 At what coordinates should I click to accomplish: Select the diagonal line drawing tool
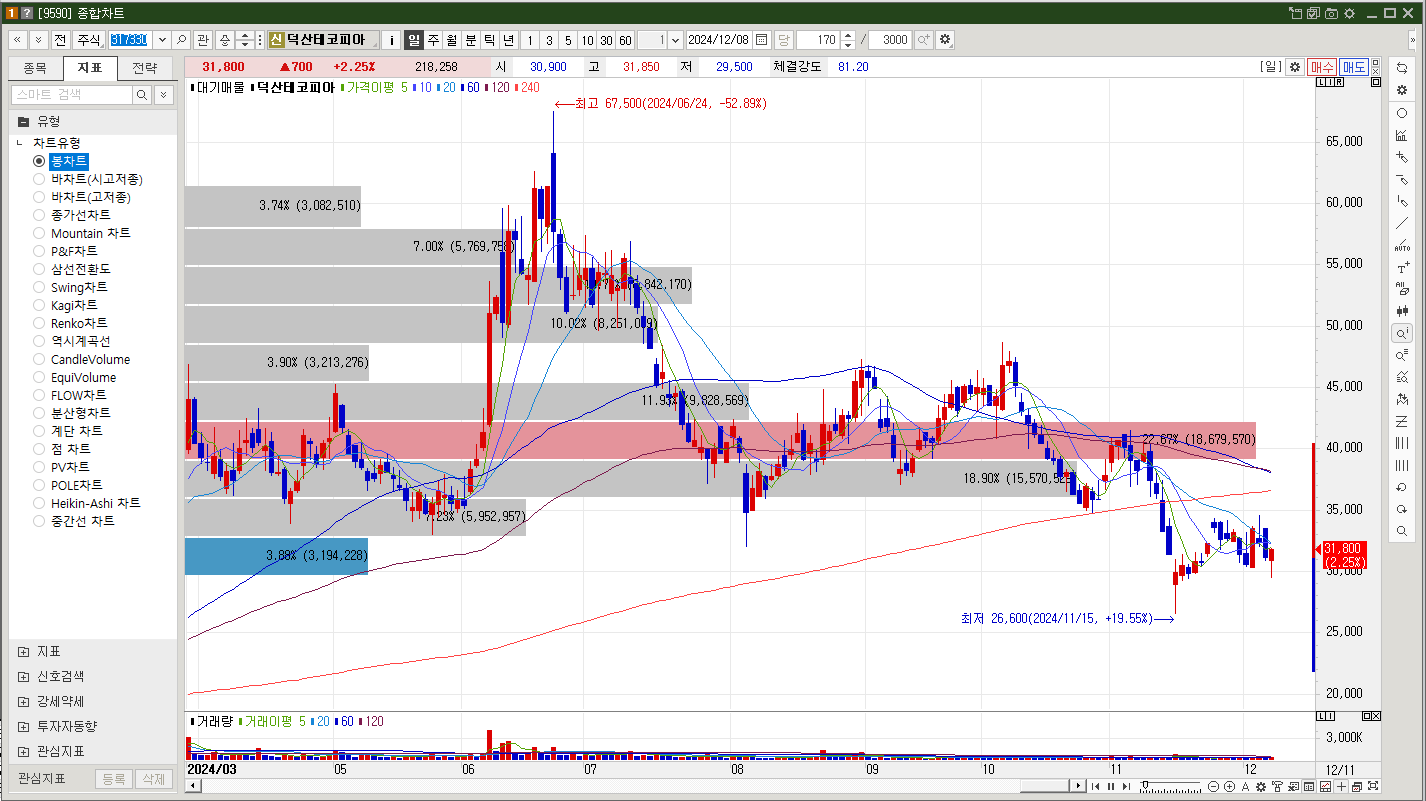(x=1401, y=224)
